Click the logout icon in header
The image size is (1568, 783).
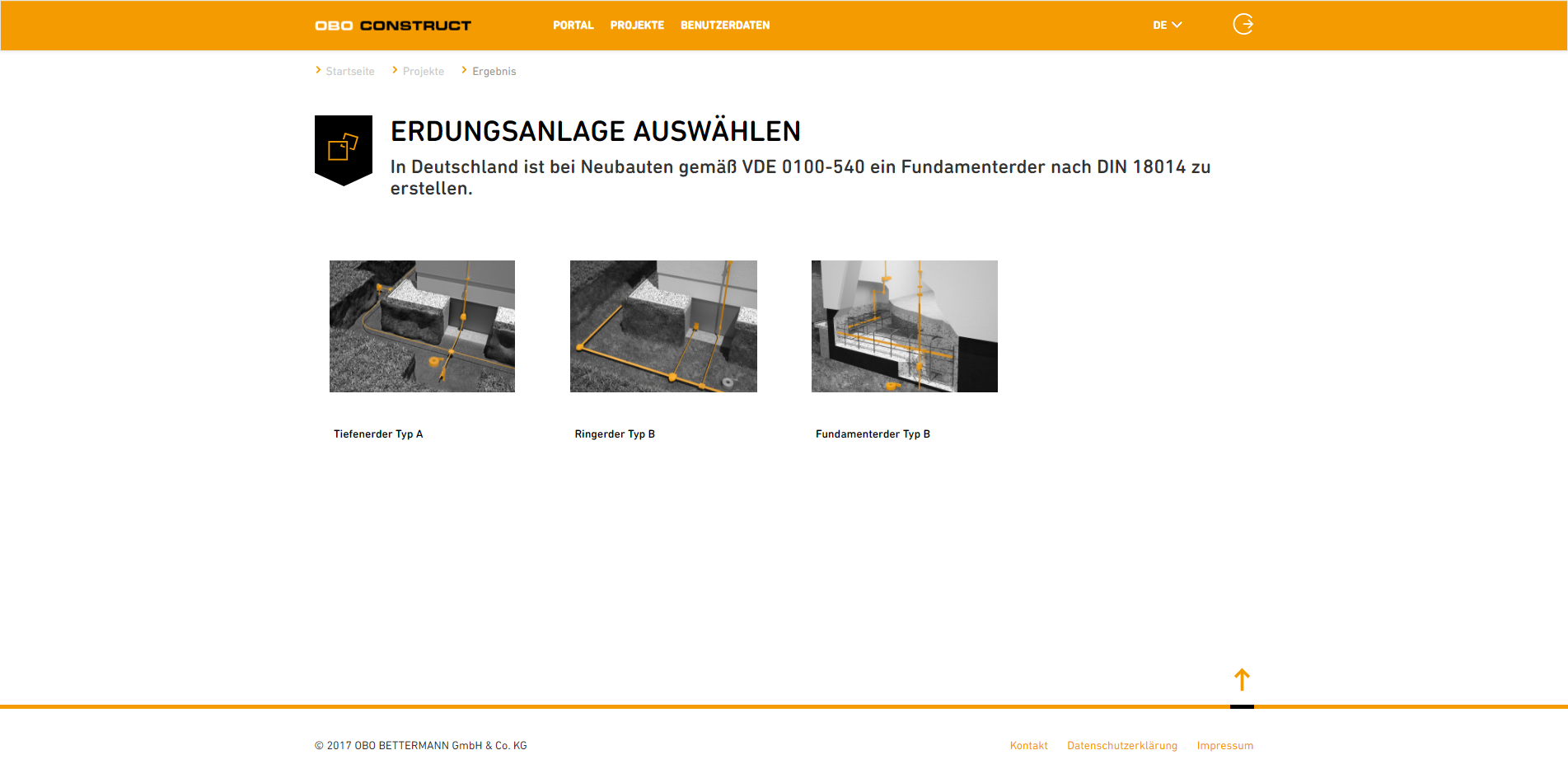coord(1243,25)
